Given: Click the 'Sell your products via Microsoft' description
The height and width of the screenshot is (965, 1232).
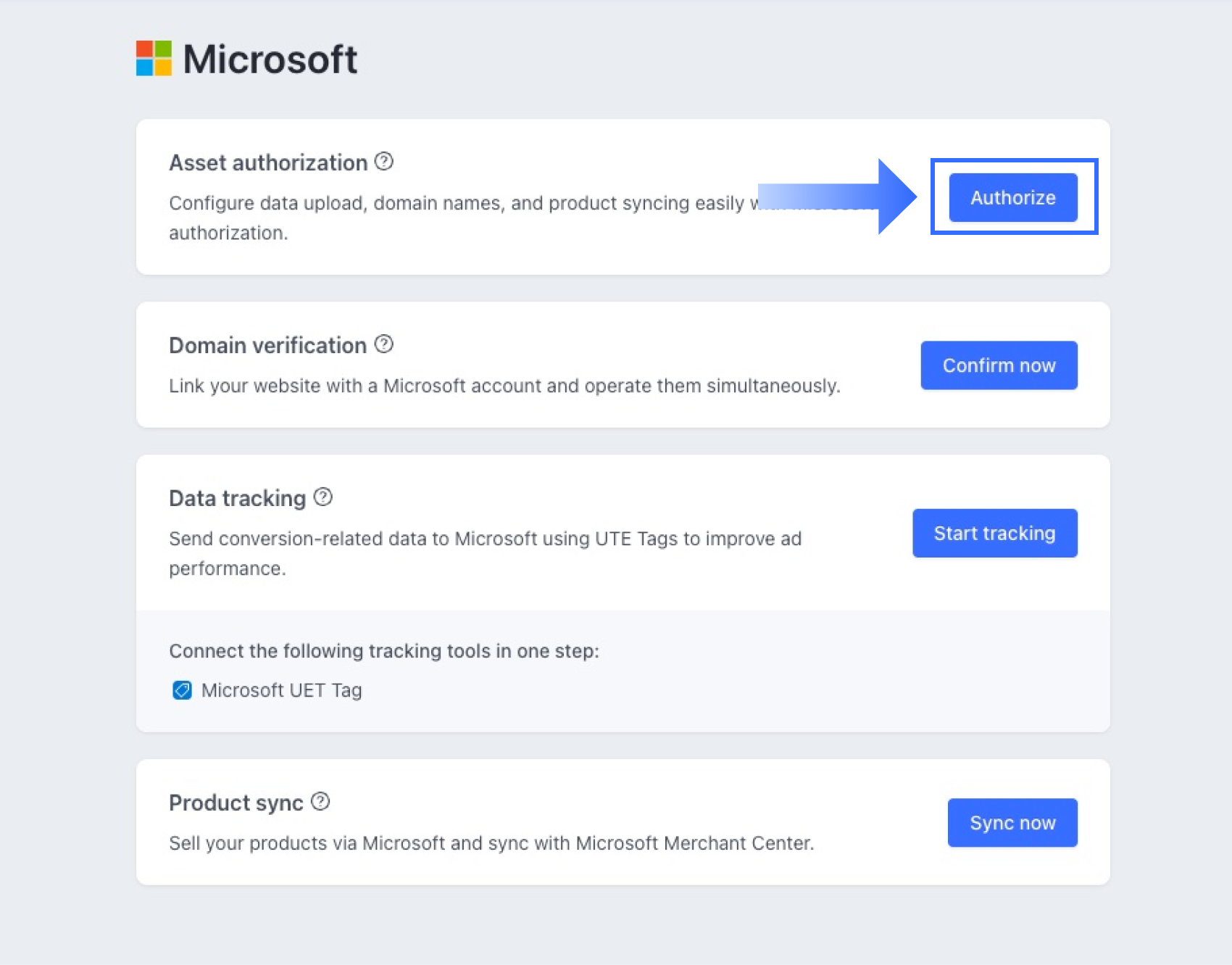Looking at the screenshot, I should (491, 843).
